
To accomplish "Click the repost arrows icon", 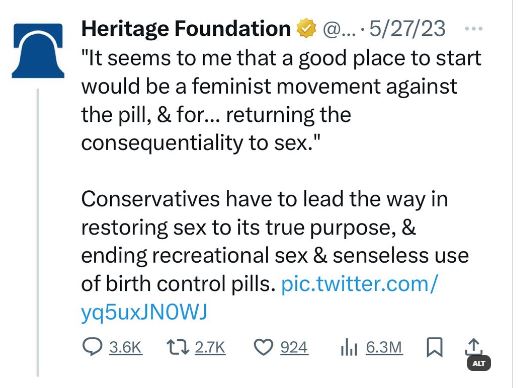I will 178,347.
